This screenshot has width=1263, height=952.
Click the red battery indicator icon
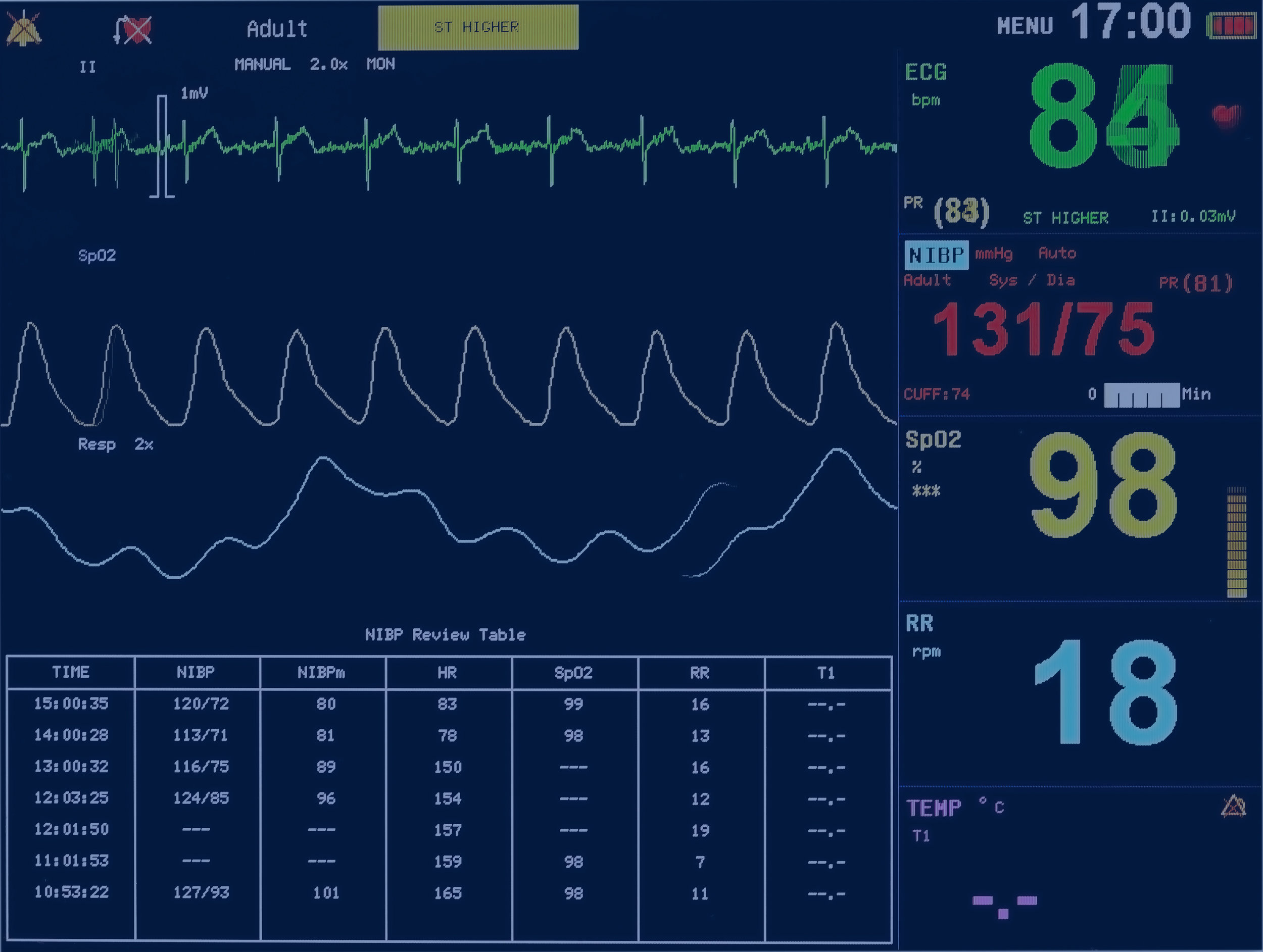tap(1232, 26)
